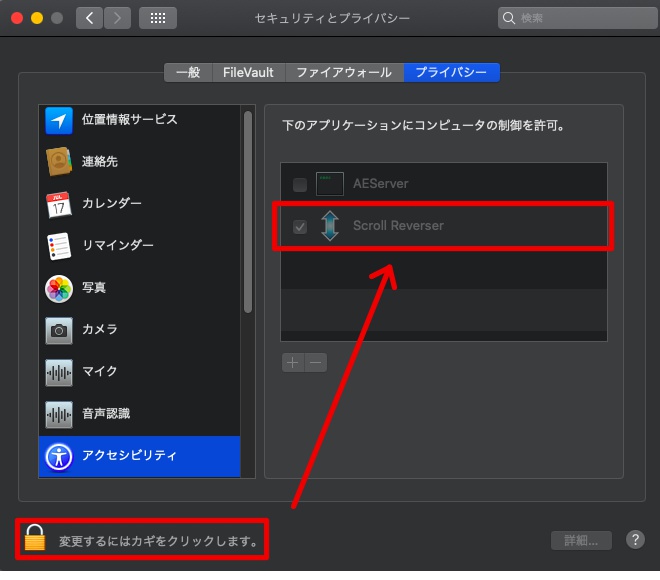Viewport: 660px width, 580px height.
Task: Close the window with red button
Action: [17, 18]
